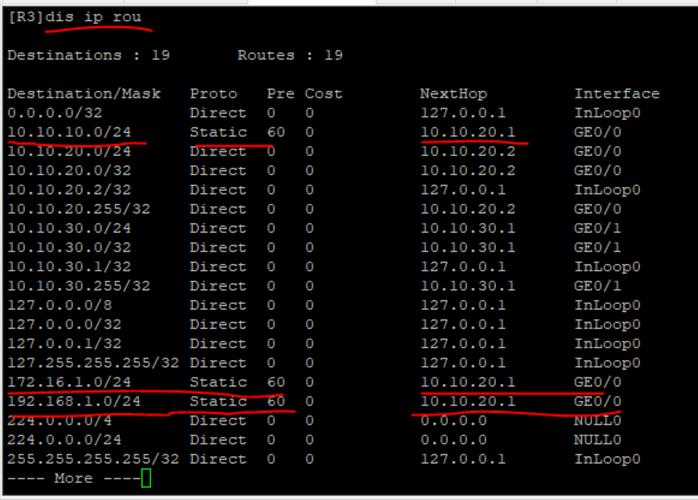Click next hop of the 192.168.1.0/24 route
Screen dimensions: 698x500
click(467, 402)
